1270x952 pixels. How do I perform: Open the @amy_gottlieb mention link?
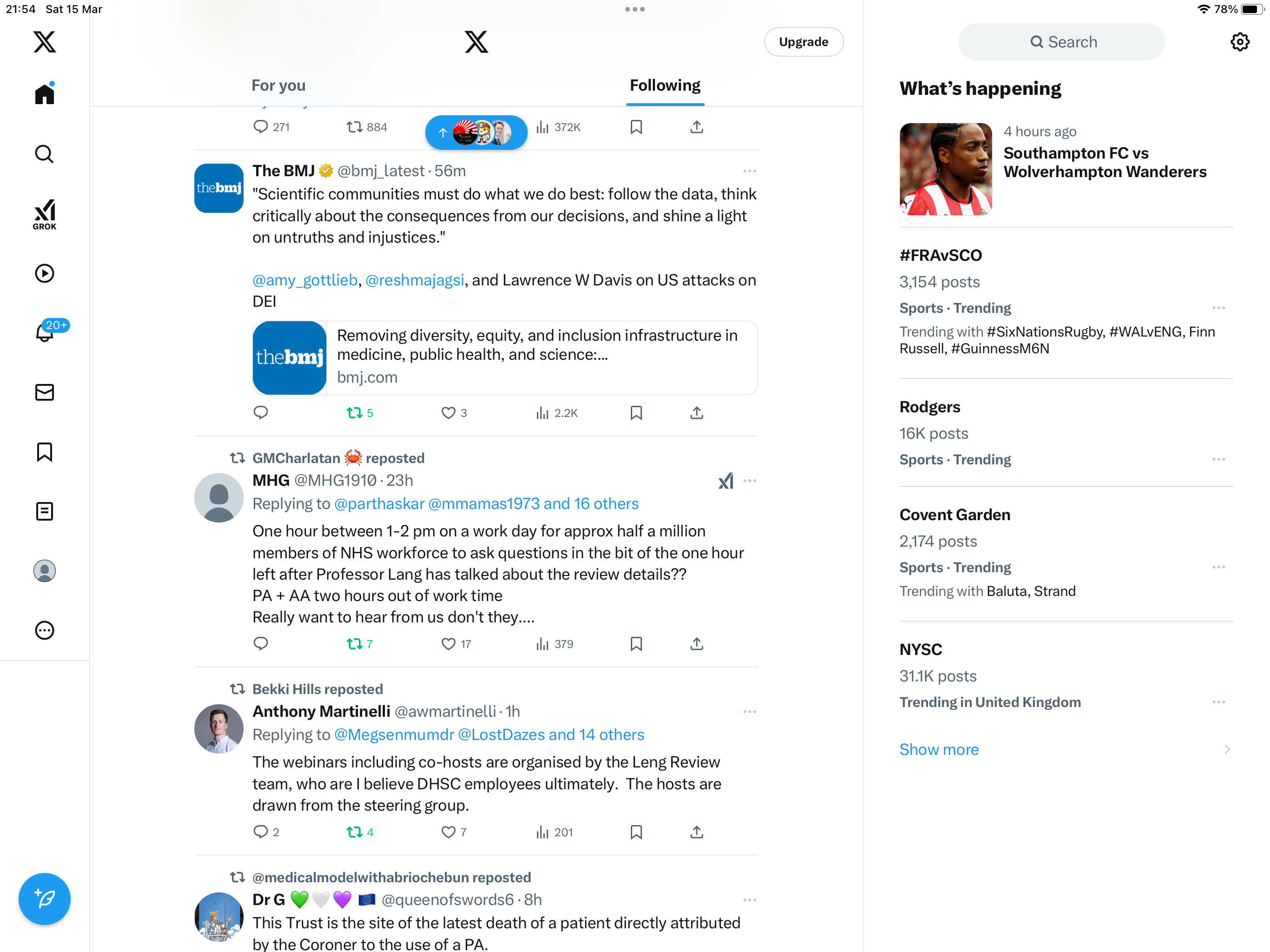tap(305, 280)
